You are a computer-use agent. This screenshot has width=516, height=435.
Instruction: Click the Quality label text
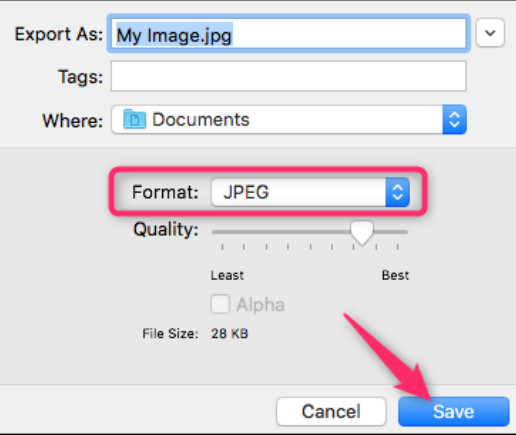166,230
